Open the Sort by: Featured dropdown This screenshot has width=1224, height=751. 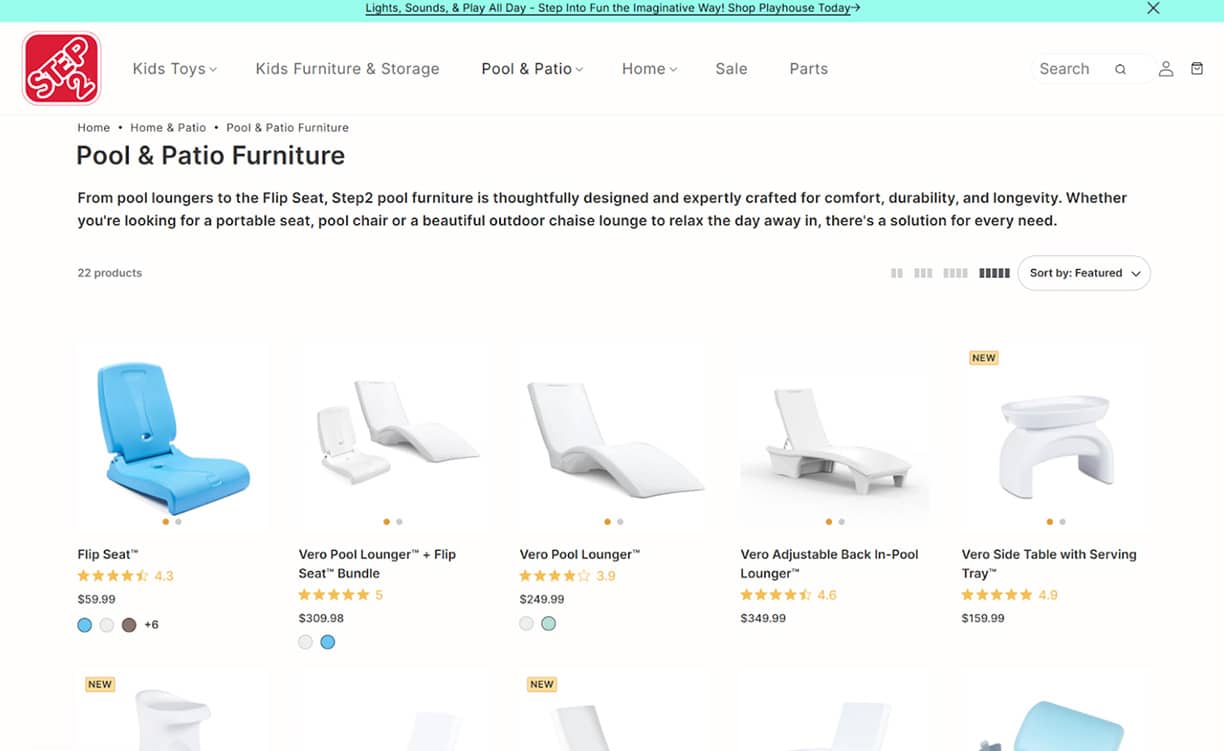[1083, 273]
